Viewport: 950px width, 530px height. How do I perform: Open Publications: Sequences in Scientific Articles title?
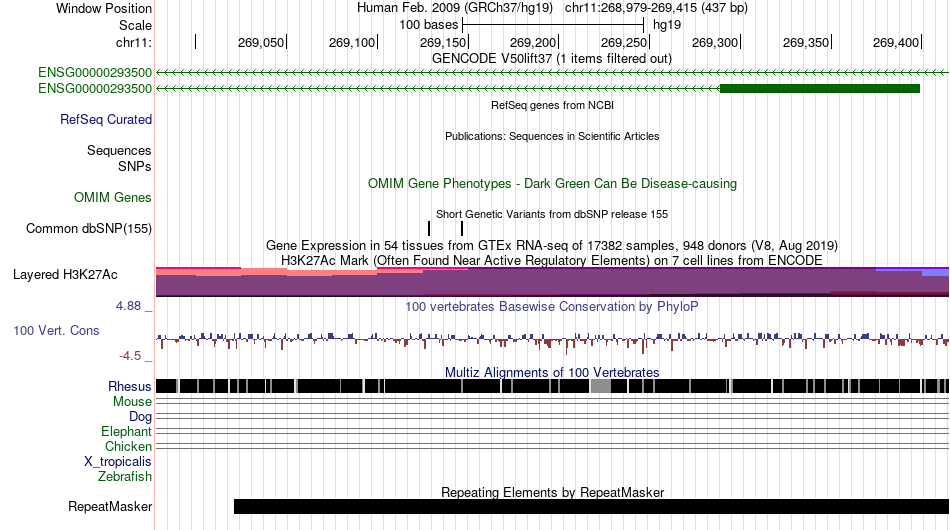(x=552, y=136)
